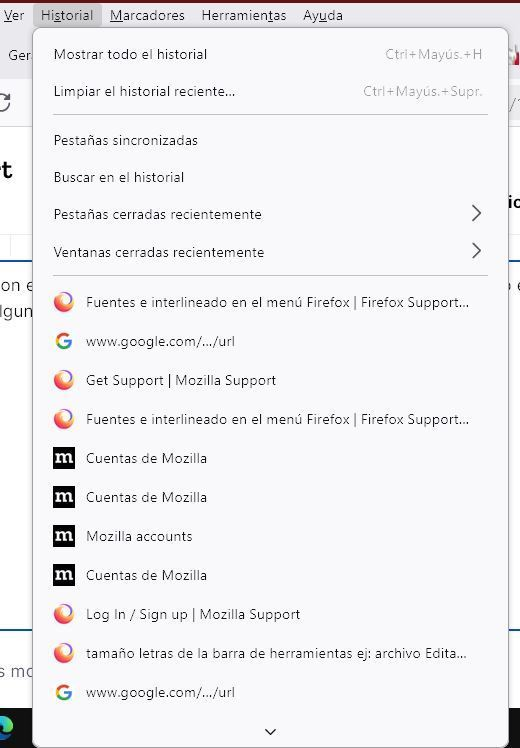Open last www.google.com/.../url history entry
The image size is (520, 748).
(270, 692)
